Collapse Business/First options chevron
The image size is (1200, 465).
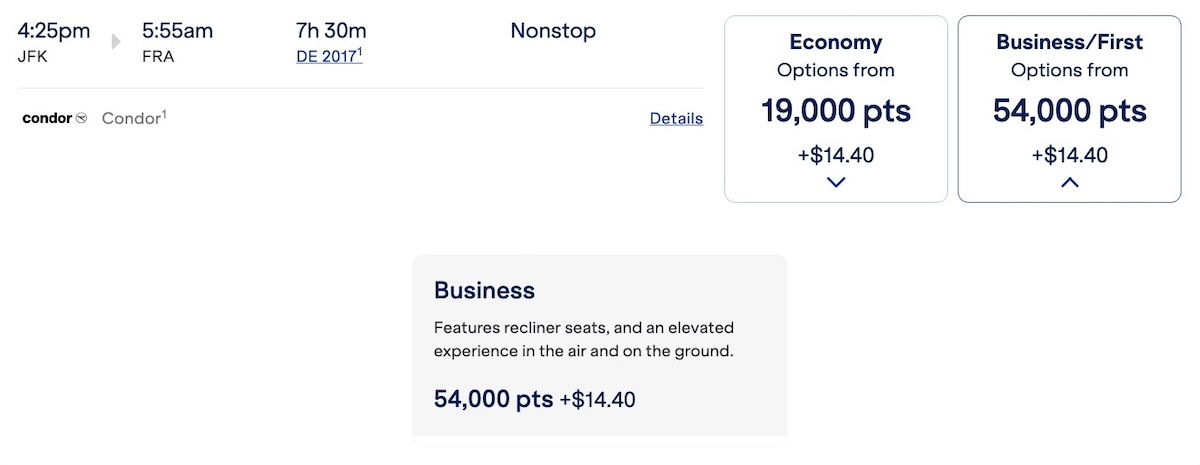1069,182
